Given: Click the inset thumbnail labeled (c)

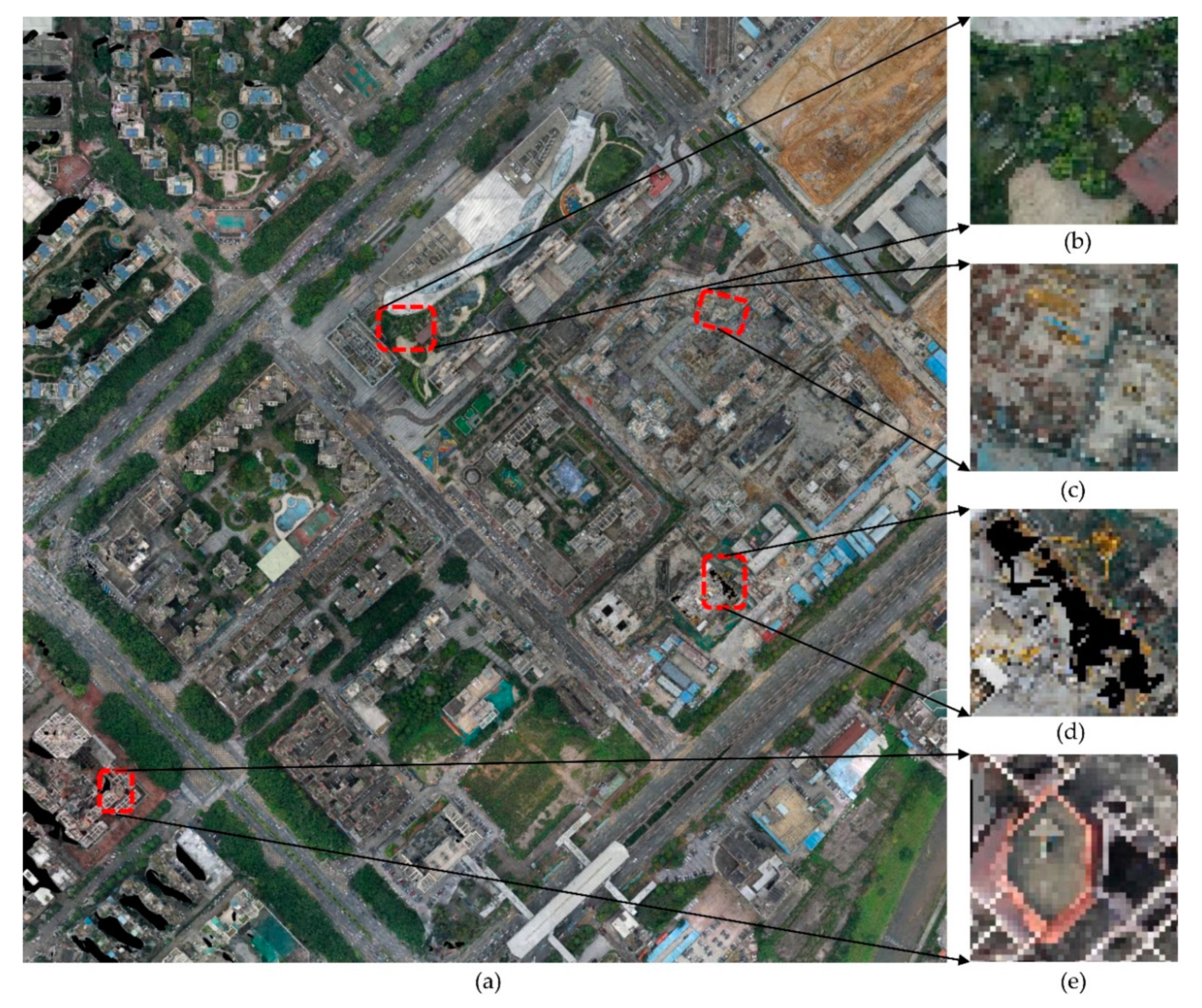Looking at the screenshot, I should [1073, 367].
